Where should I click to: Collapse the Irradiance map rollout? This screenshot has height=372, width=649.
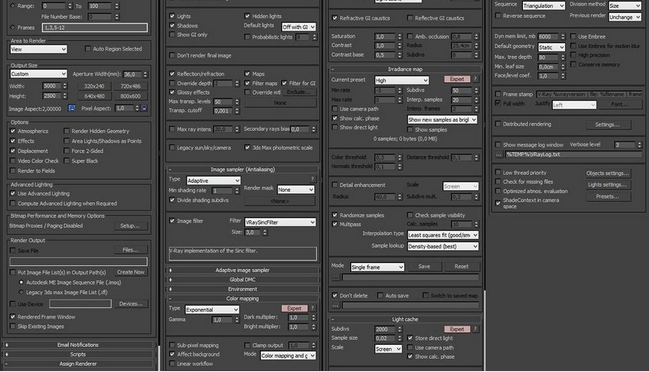(405, 69)
